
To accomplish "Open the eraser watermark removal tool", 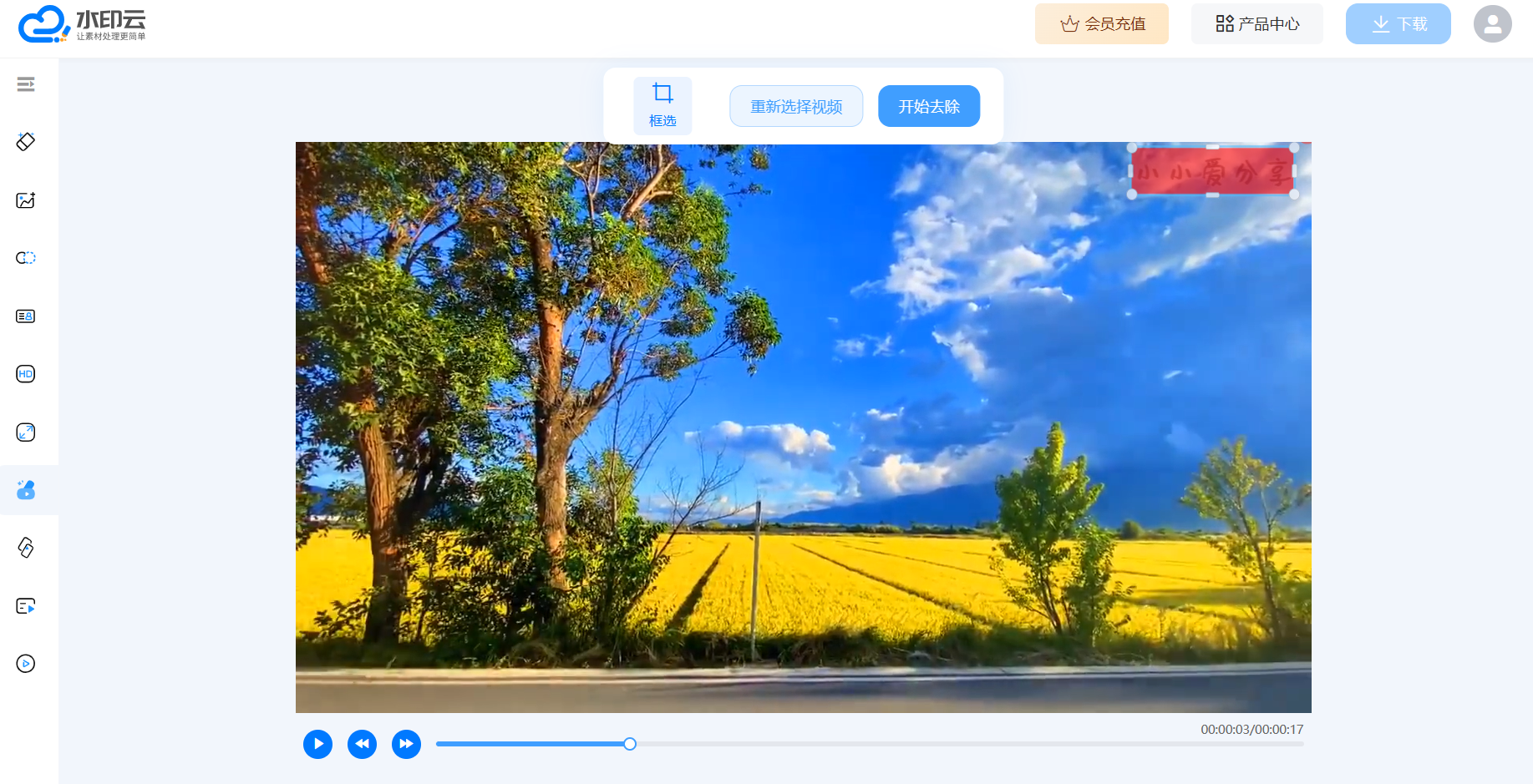I will pyautogui.click(x=26, y=142).
